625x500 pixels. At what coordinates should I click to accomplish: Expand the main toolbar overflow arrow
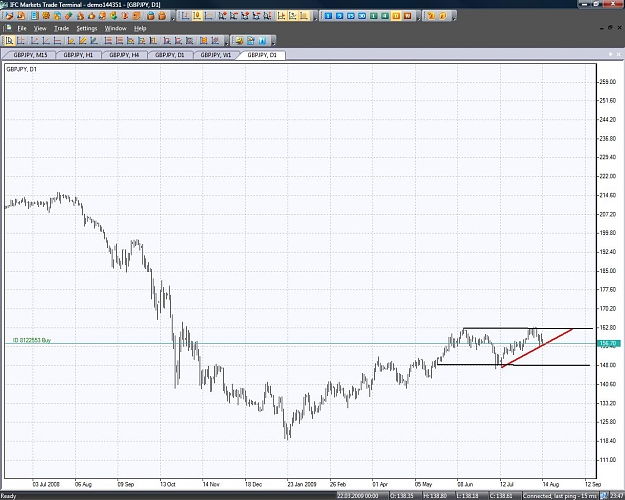pos(173,17)
